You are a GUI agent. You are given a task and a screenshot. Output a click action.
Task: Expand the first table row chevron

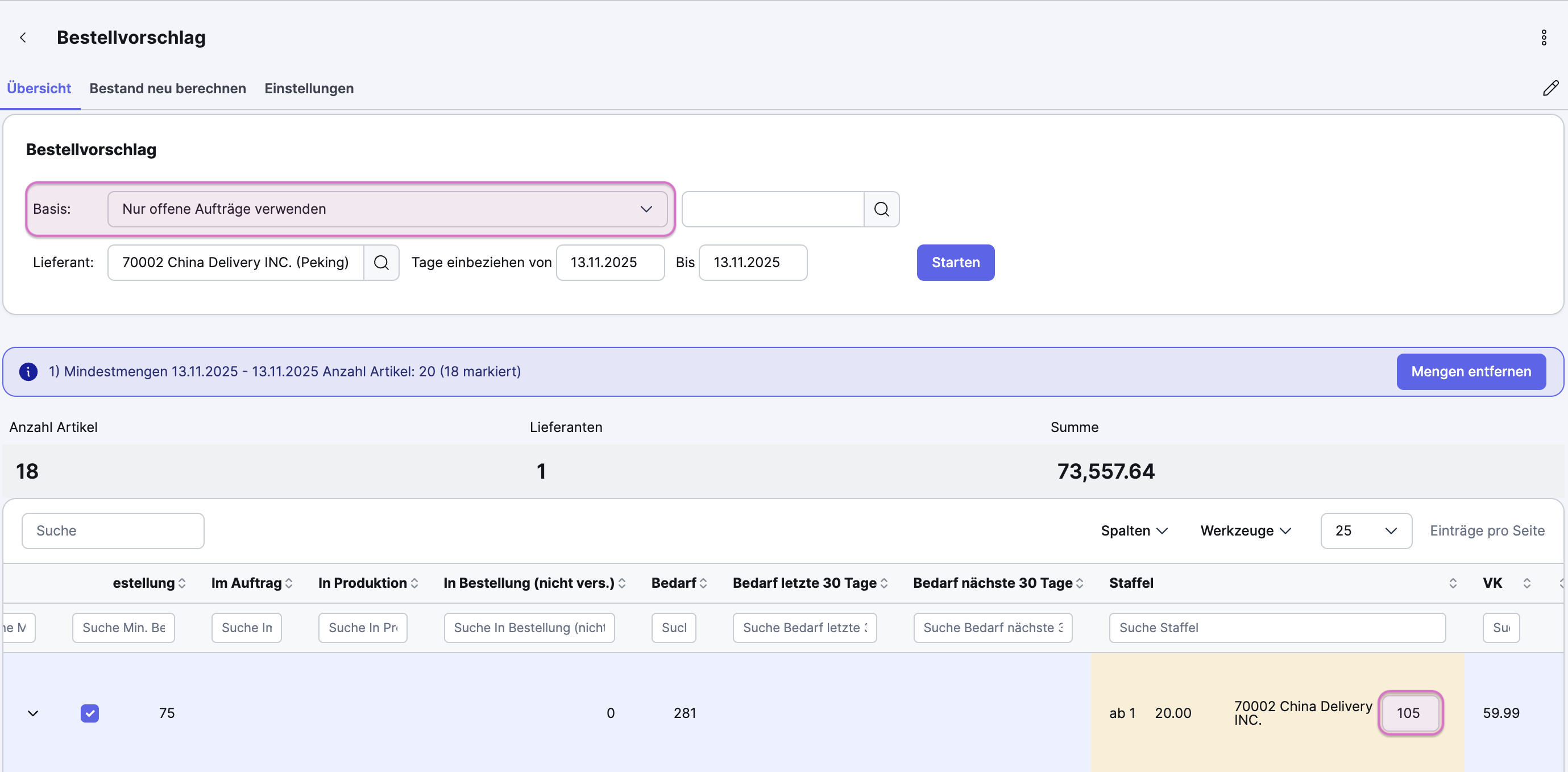point(33,713)
